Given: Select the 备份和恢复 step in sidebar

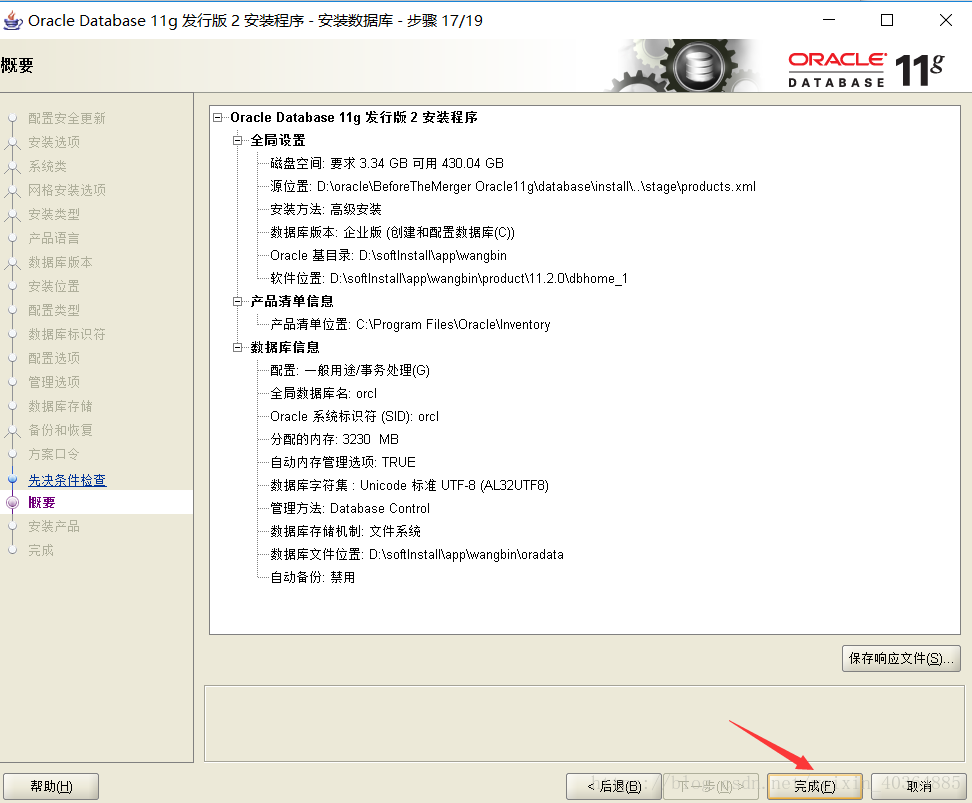Looking at the screenshot, I should click(60, 430).
